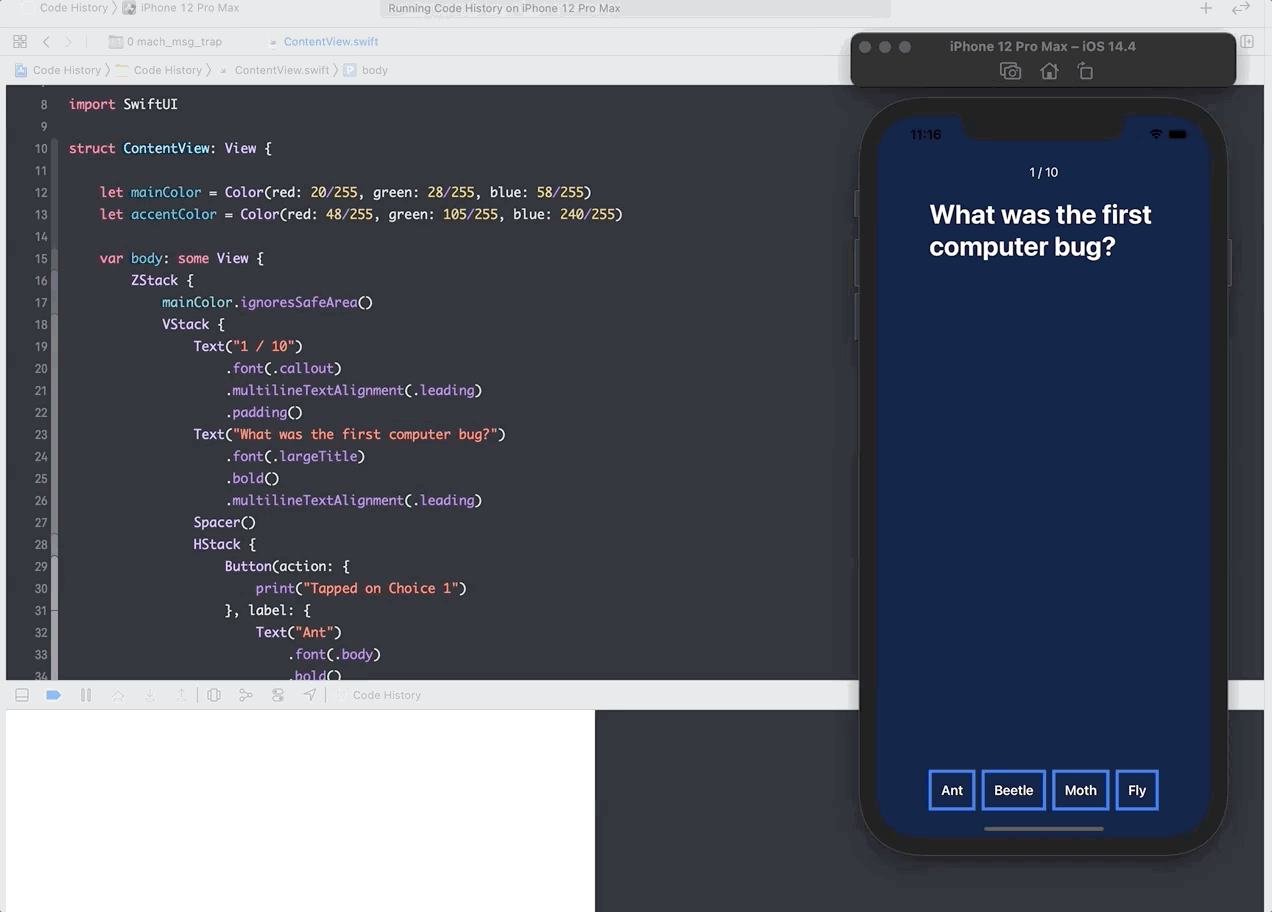This screenshot has width=1272, height=912.
Task: Click 'import SwiftUI' code line
Action: click(123, 104)
